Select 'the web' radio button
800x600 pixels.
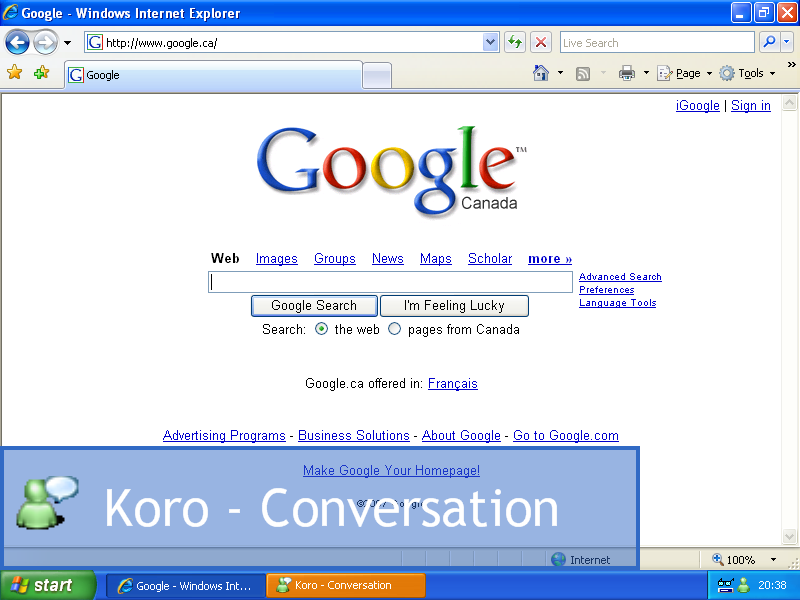pos(321,329)
